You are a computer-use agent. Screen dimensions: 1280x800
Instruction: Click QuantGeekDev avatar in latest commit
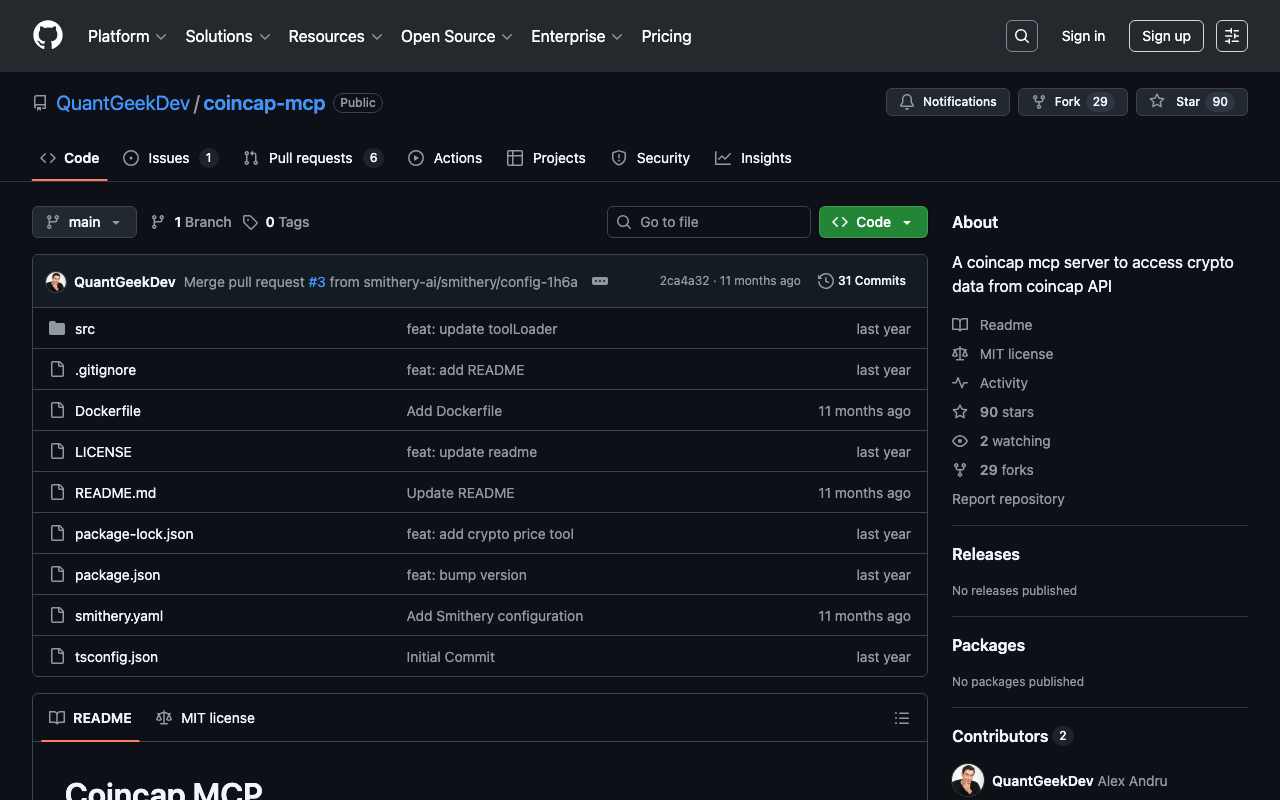point(56,282)
